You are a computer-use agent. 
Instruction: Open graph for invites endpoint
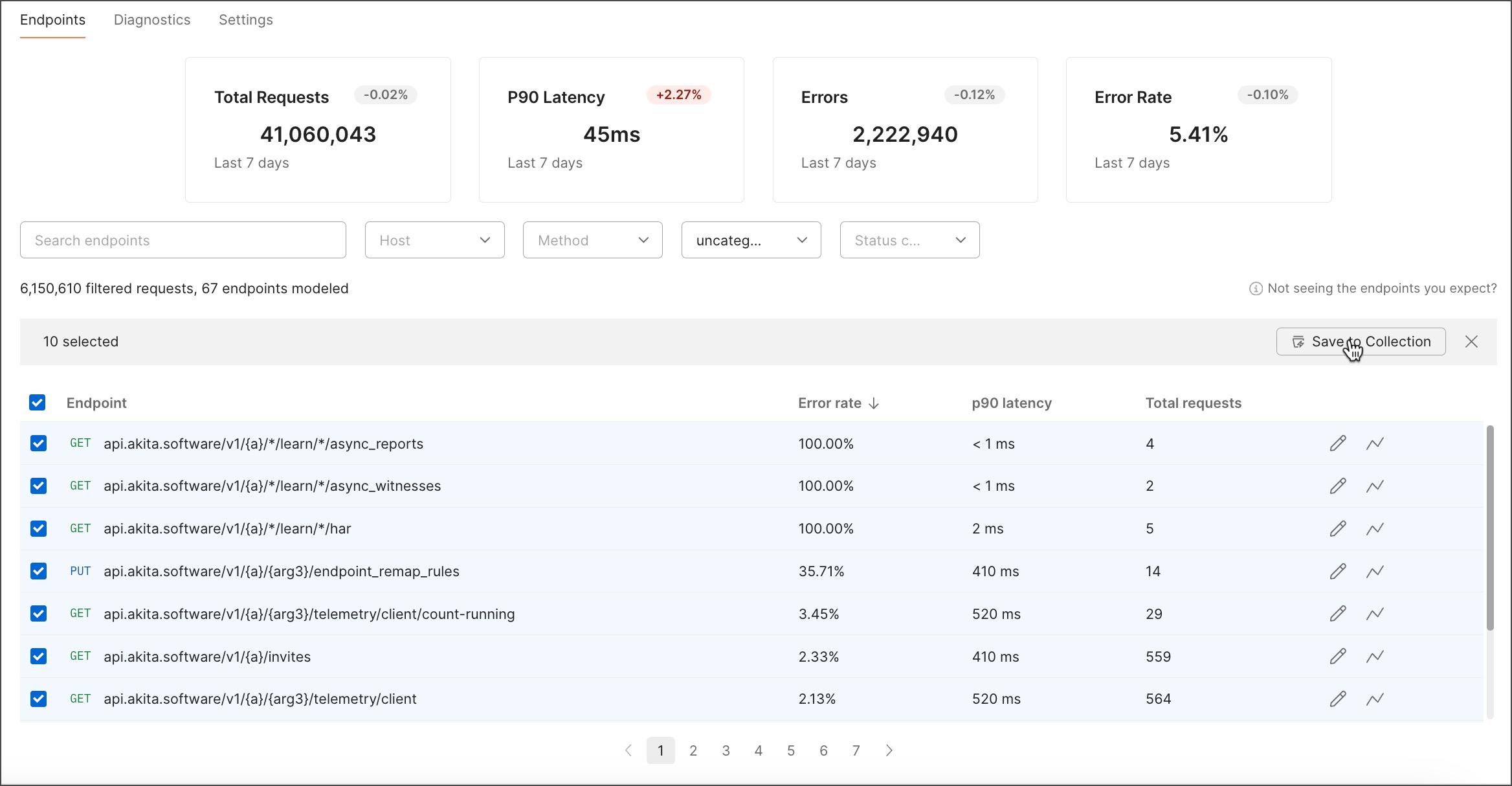pos(1375,657)
